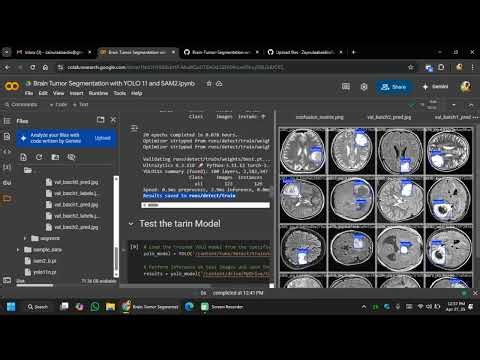Click the mount Google Drive folder icon
The height and width of the screenshot is (360, 480).
point(55,157)
